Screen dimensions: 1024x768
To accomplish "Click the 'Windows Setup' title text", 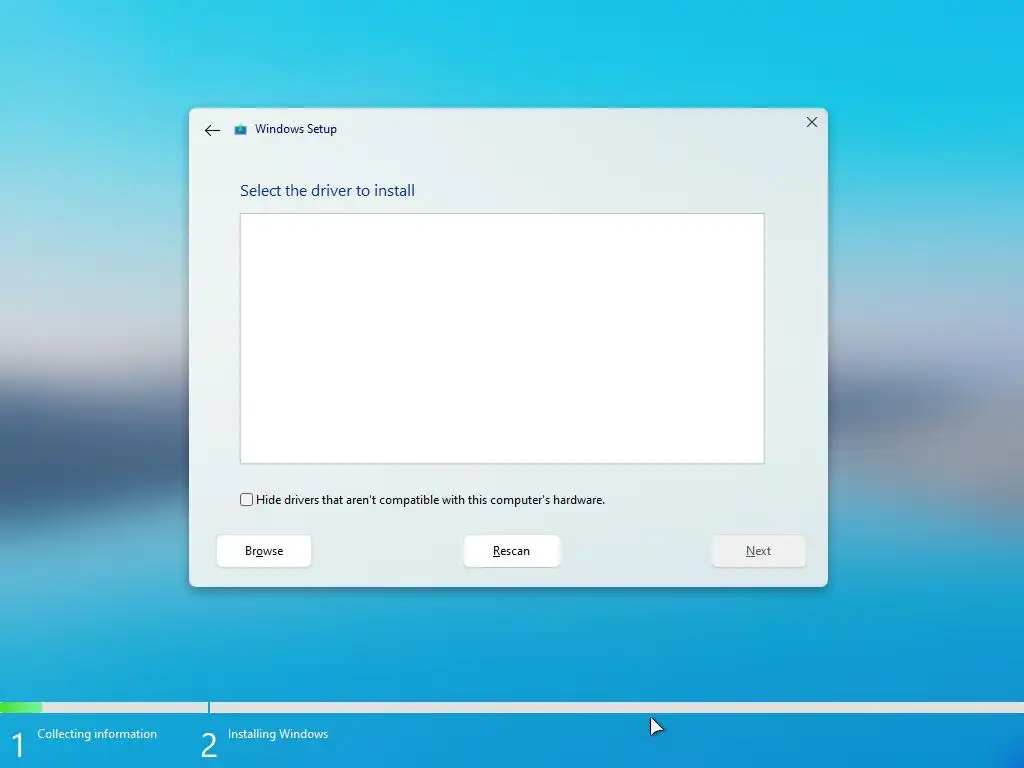I will click(x=296, y=129).
